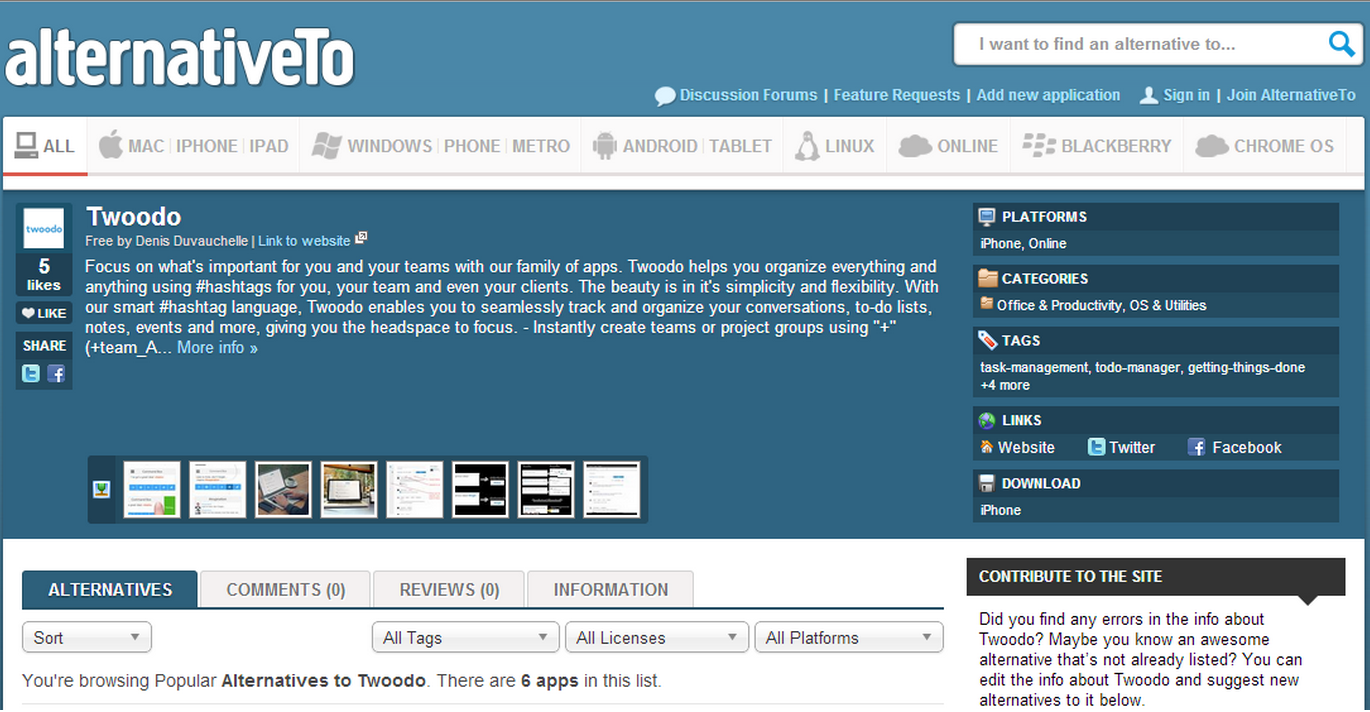Click the Contribute to the Site header
The height and width of the screenshot is (712, 1370).
tap(1156, 577)
